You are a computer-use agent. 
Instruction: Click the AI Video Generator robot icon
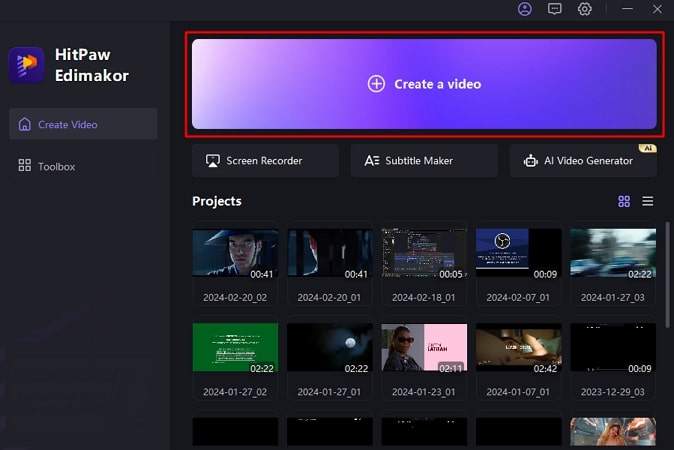(x=530, y=161)
